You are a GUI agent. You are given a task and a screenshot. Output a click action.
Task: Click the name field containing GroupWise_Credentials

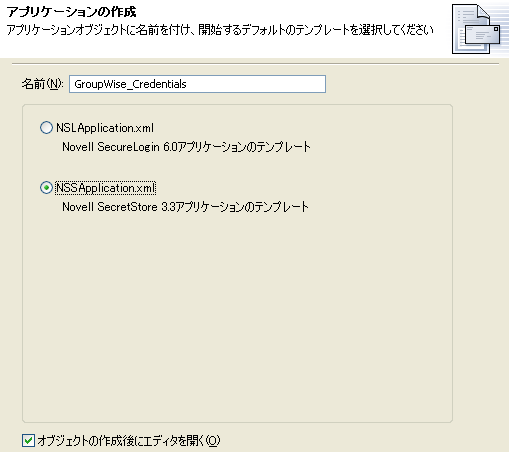pos(197,84)
